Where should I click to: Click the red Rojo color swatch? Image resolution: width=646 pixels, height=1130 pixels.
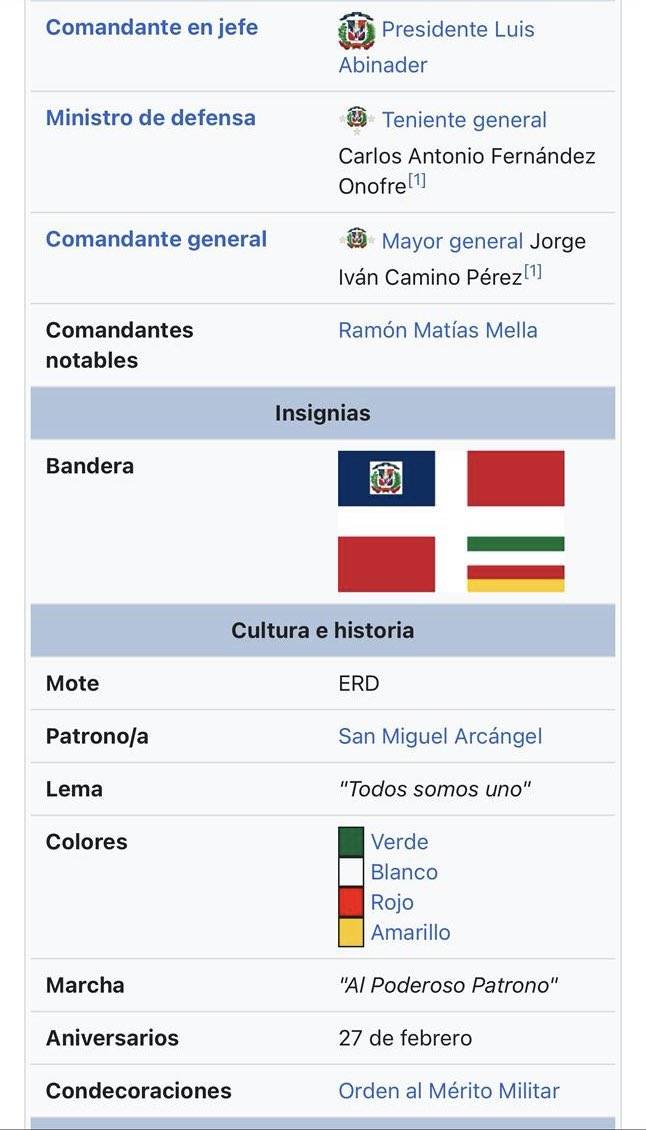(x=351, y=902)
